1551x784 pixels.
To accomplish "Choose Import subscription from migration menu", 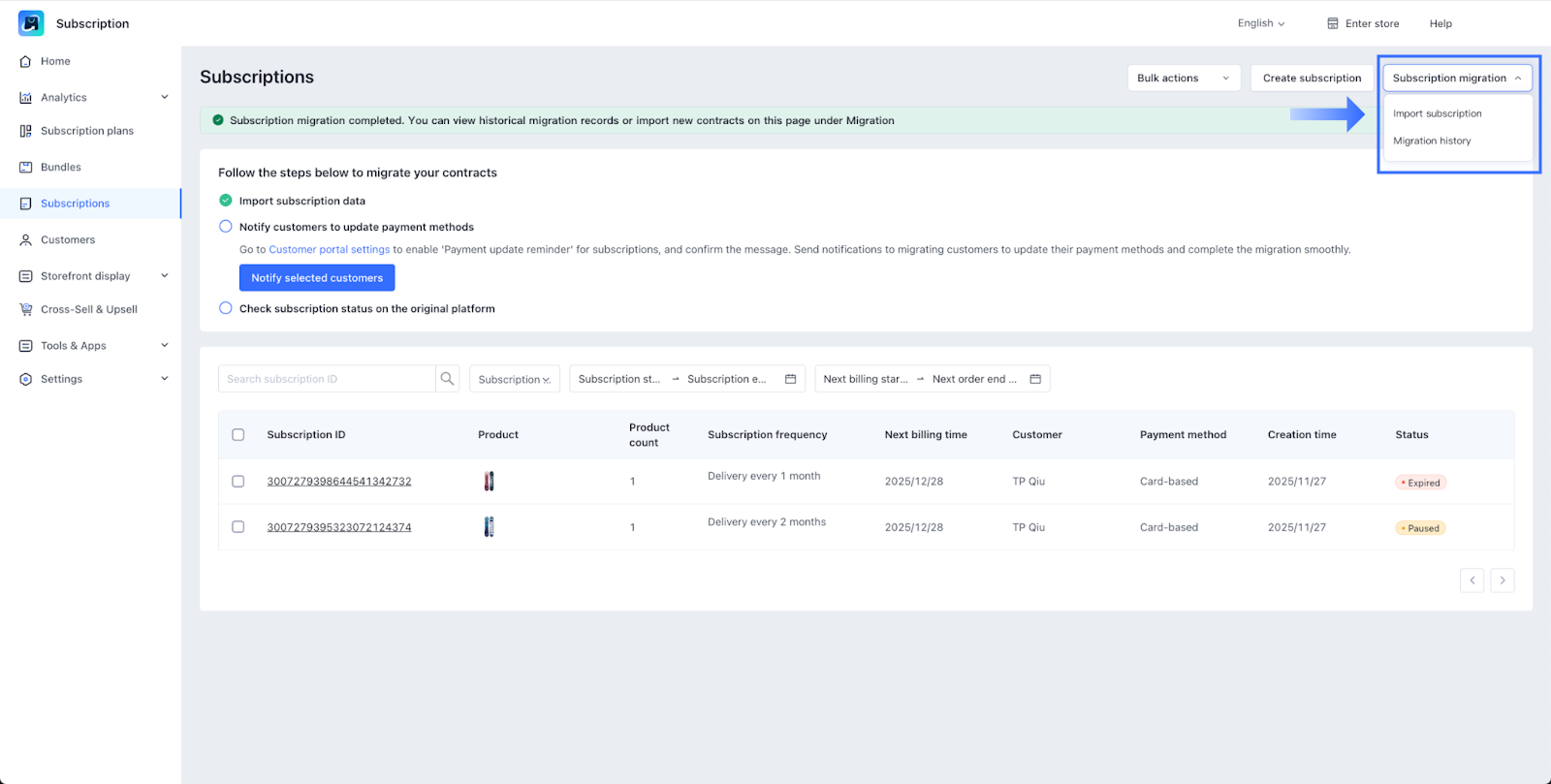I will tap(1437, 113).
